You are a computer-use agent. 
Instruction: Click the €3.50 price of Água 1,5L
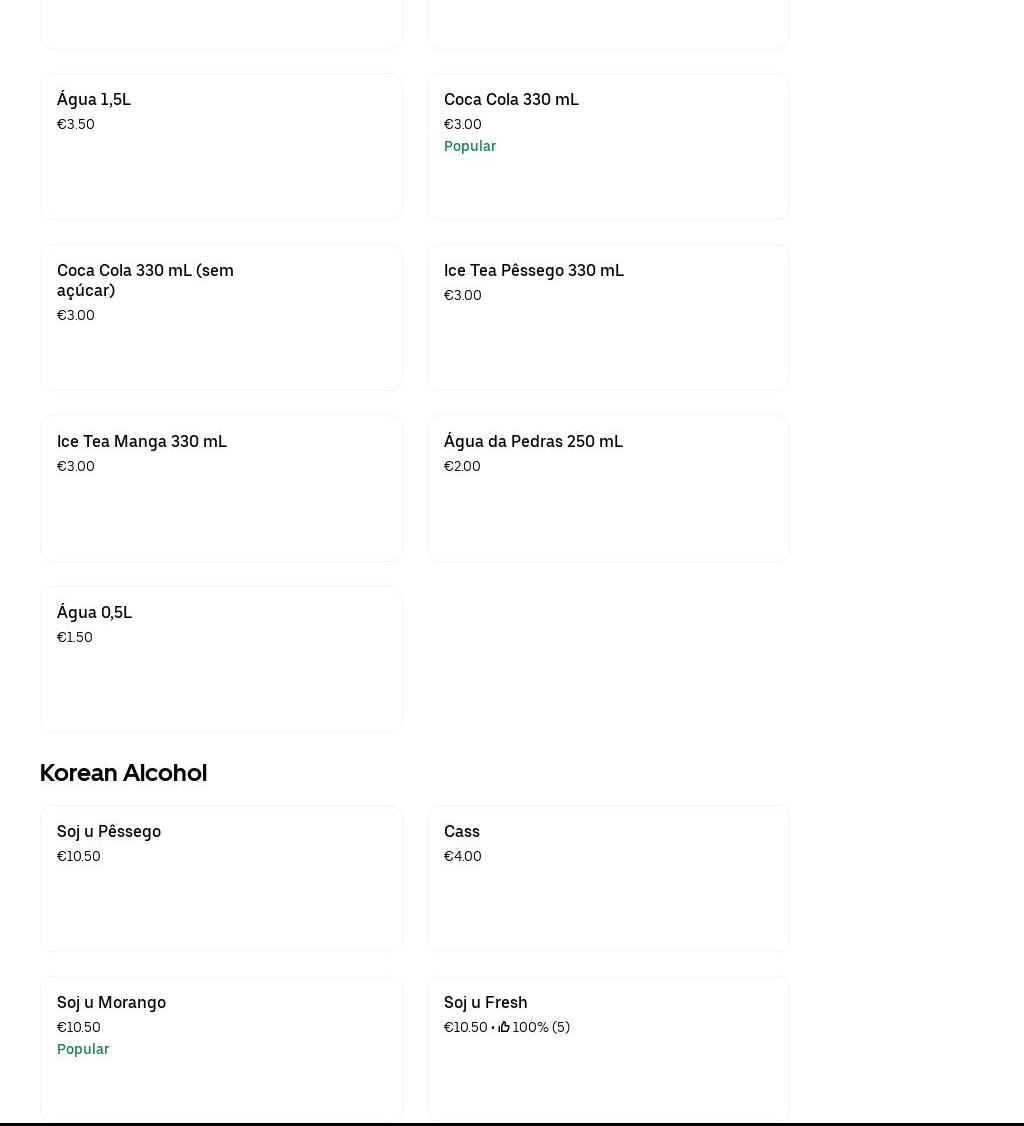pyautogui.click(x=76, y=124)
